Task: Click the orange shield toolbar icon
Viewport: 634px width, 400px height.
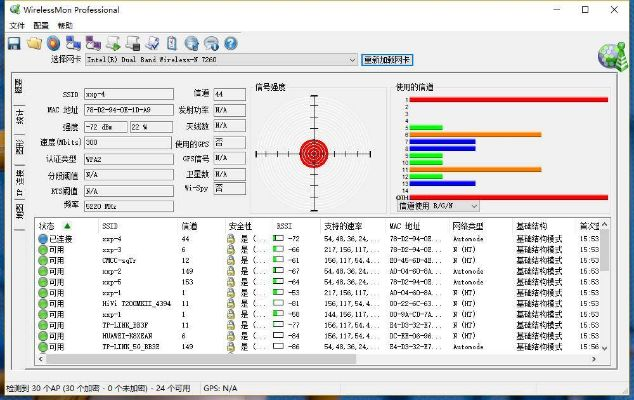Action: tap(53, 43)
